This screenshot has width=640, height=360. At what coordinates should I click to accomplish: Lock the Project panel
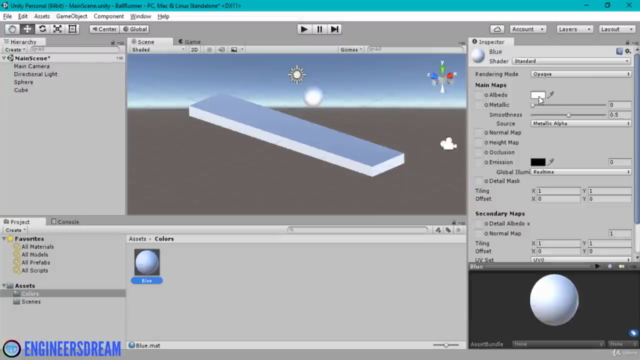[453, 222]
